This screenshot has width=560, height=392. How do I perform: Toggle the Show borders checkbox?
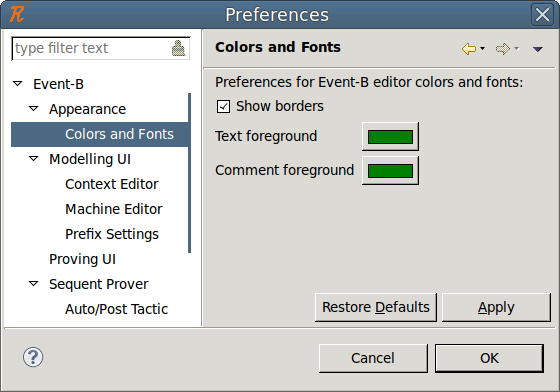coord(223,106)
